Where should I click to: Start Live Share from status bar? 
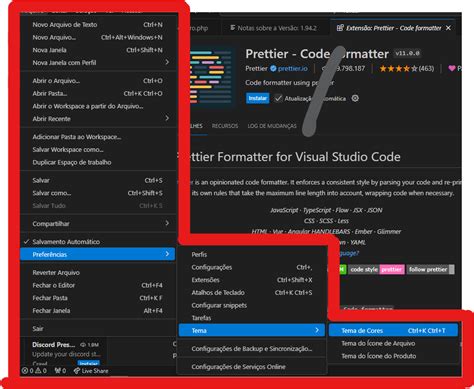coord(91,371)
